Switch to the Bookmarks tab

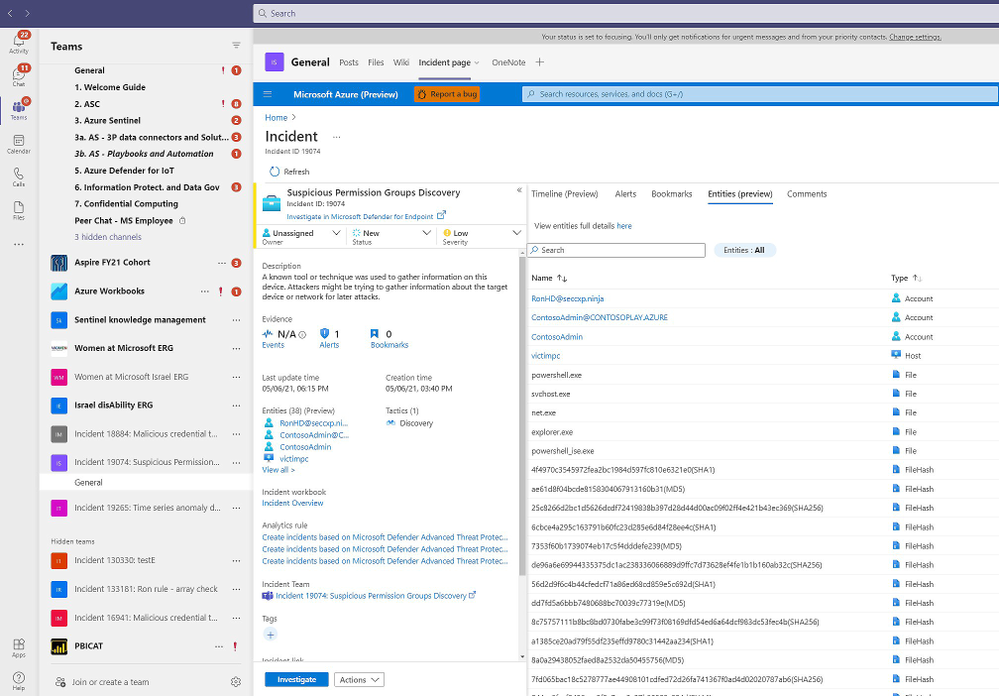pyautogui.click(x=671, y=194)
